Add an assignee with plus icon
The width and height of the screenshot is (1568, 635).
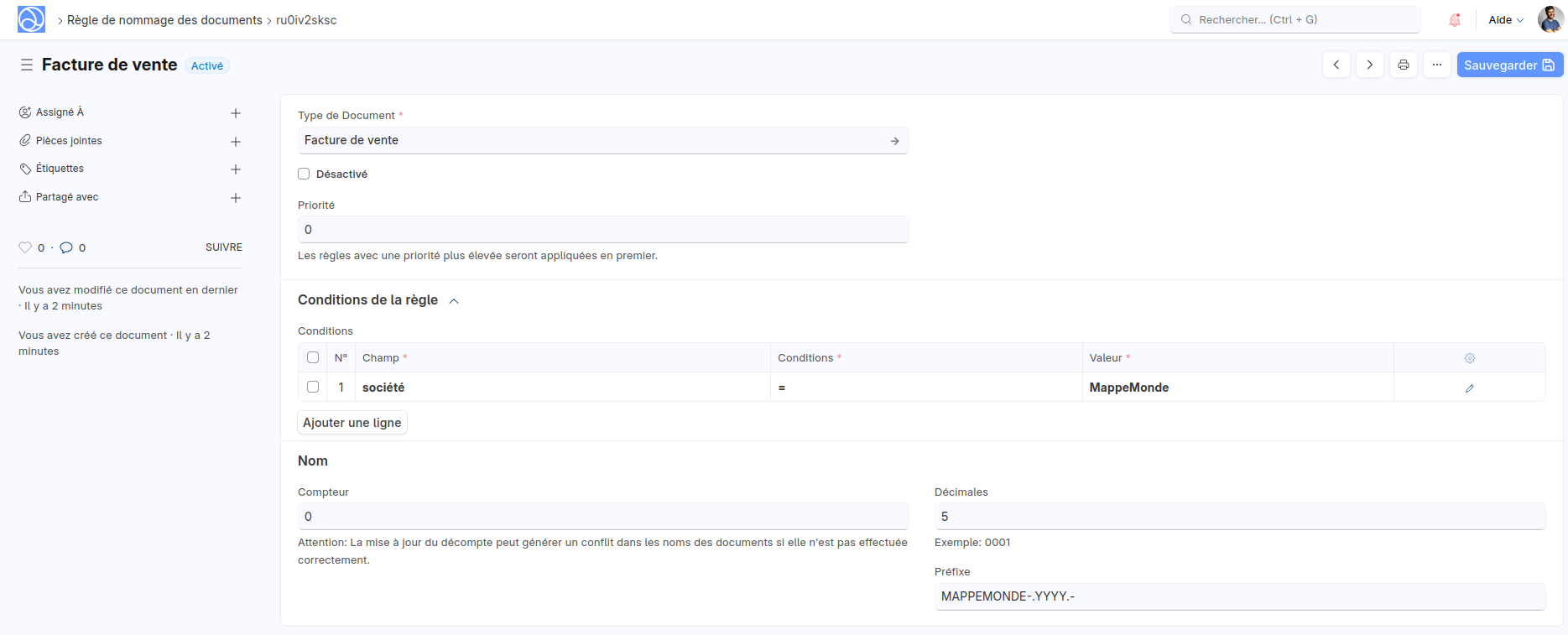click(x=236, y=113)
